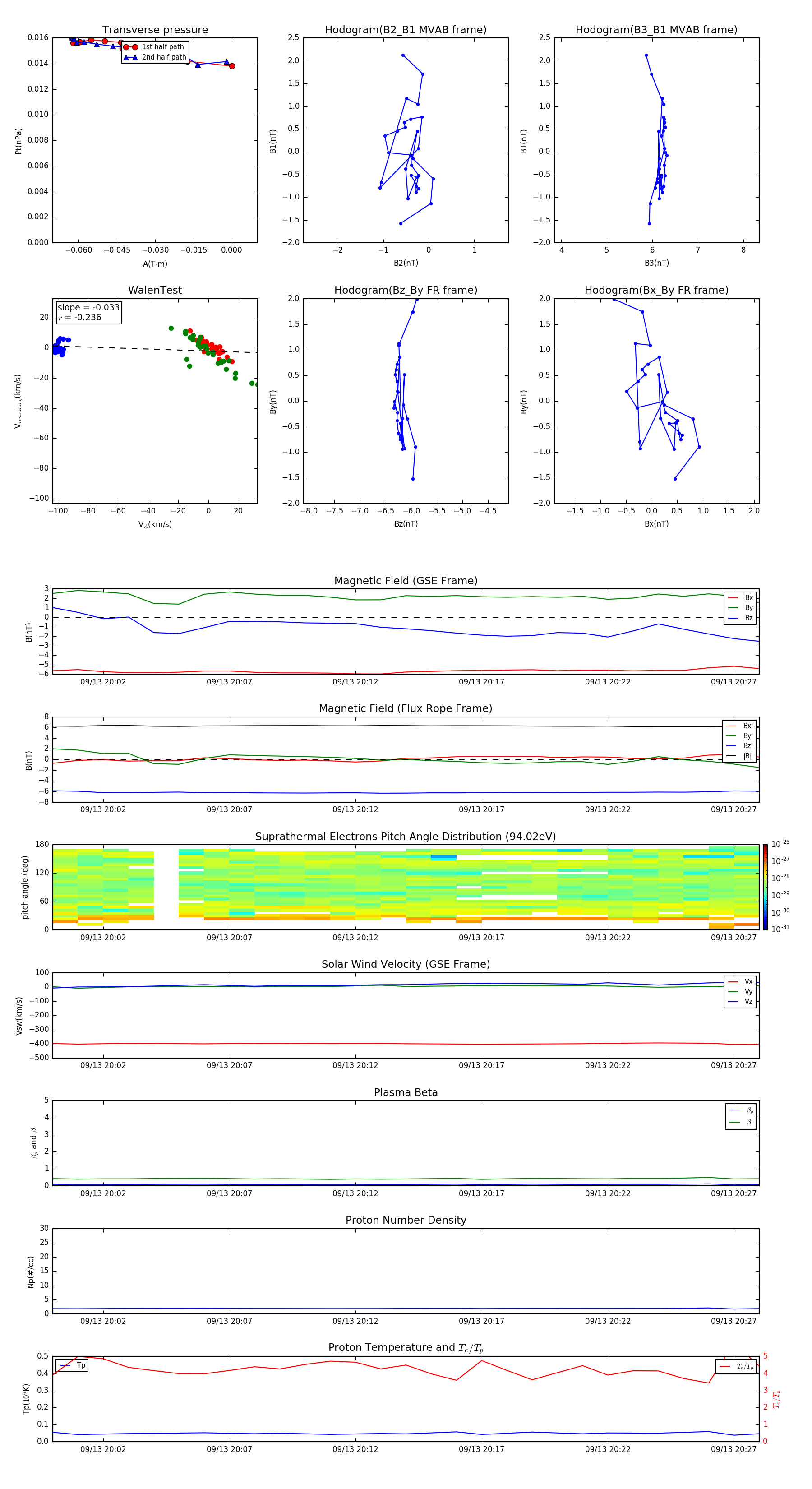812x1489 pixels.
Task: Click the "1st half path" legend entry
Action: (154, 47)
